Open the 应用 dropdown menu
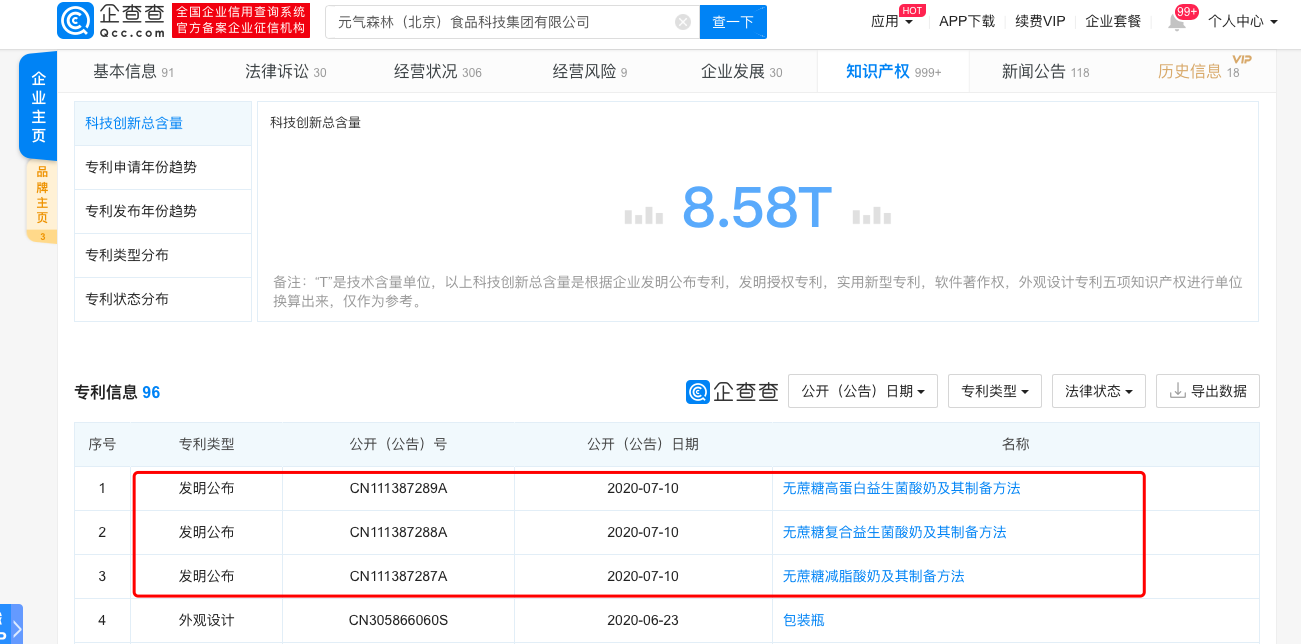Image resolution: width=1301 pixels, height=644 pixels. [x=892, y=21]
